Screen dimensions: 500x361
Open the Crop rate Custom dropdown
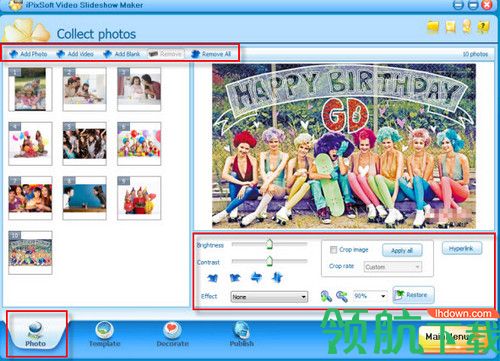[393, 267]
